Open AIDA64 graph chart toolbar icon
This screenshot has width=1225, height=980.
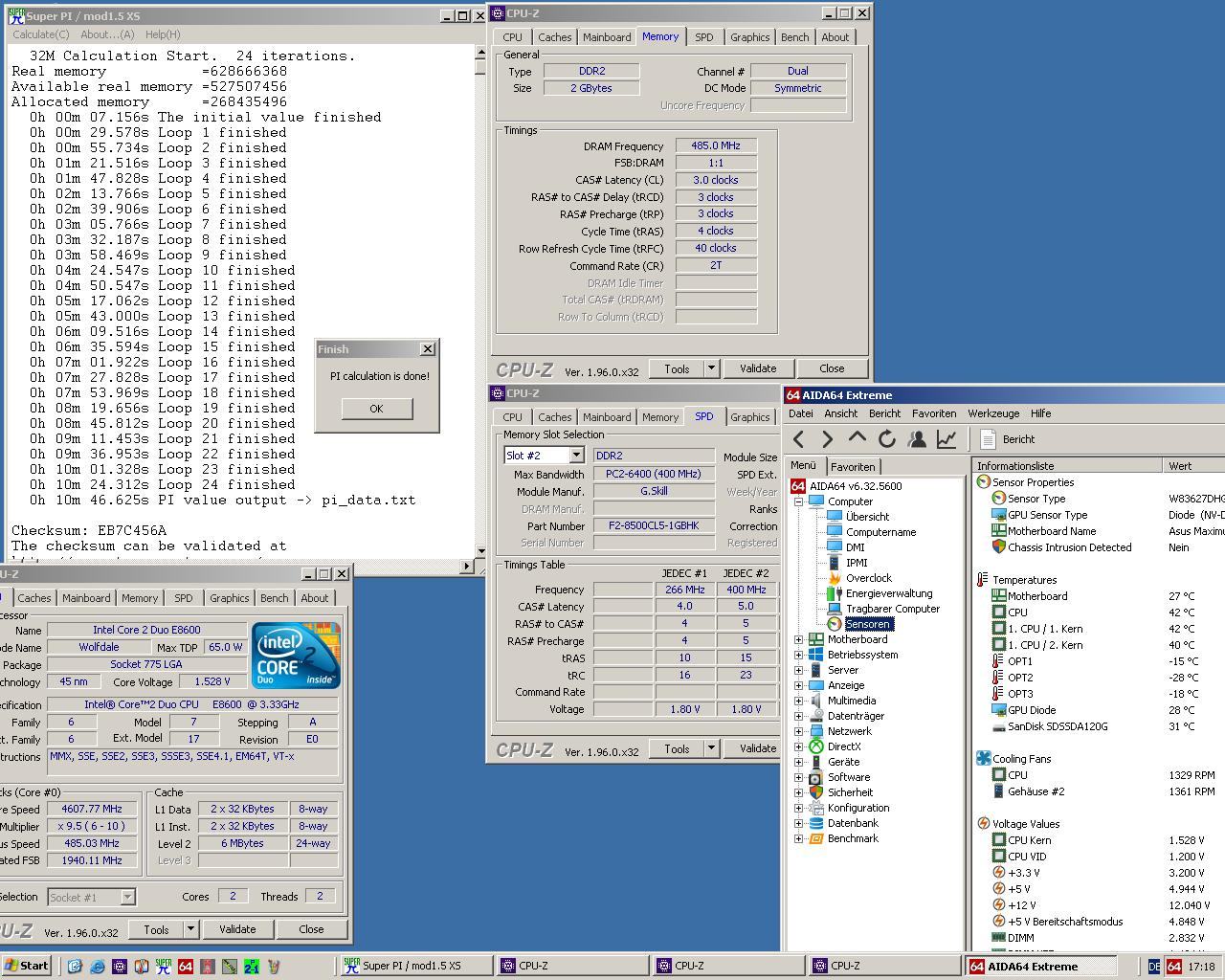[947, 439]
